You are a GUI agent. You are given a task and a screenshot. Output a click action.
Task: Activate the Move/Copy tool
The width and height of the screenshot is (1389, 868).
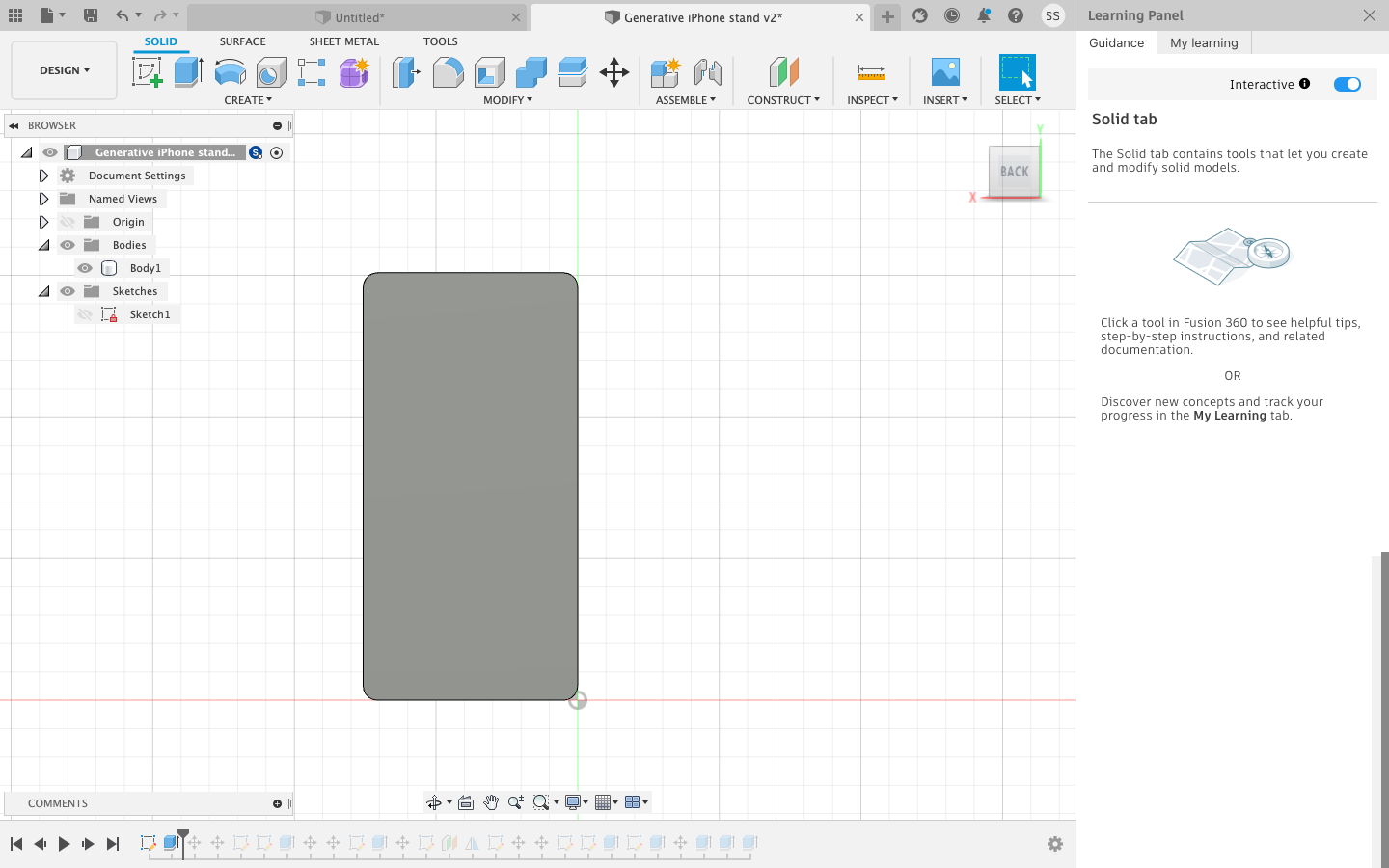click(614, 72)
